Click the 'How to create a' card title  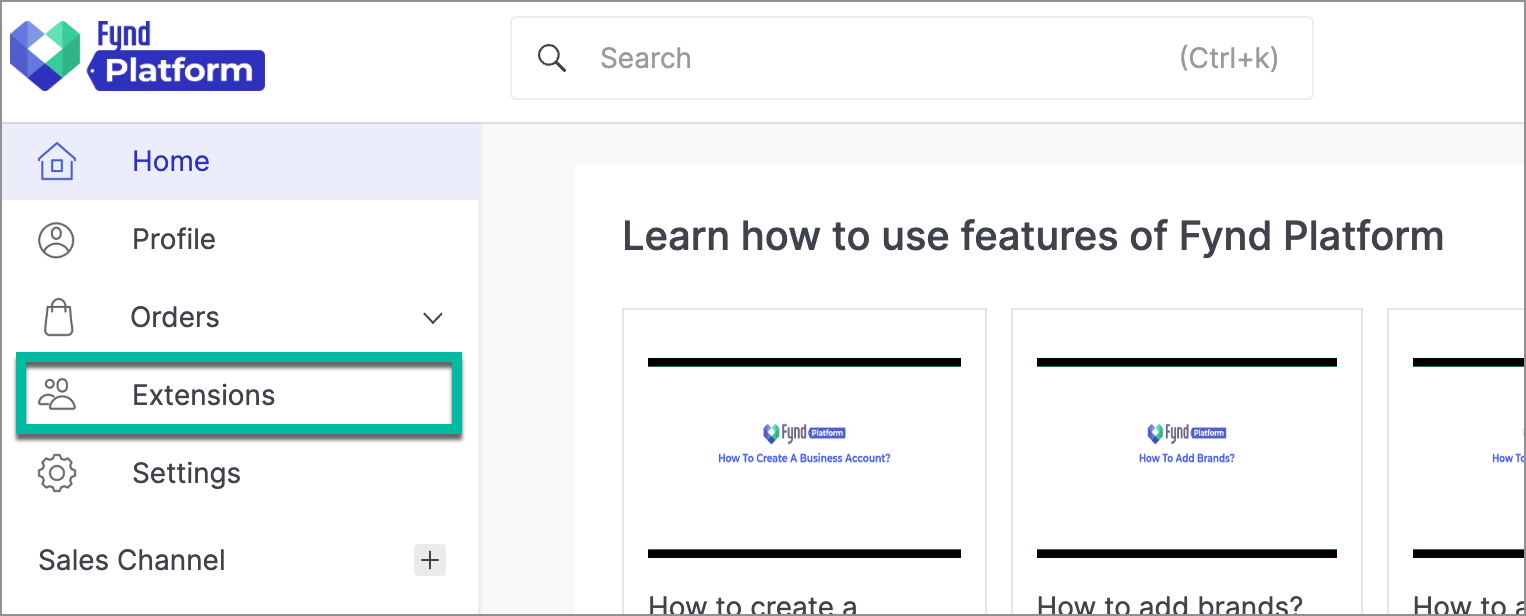(x=753, y=604)
